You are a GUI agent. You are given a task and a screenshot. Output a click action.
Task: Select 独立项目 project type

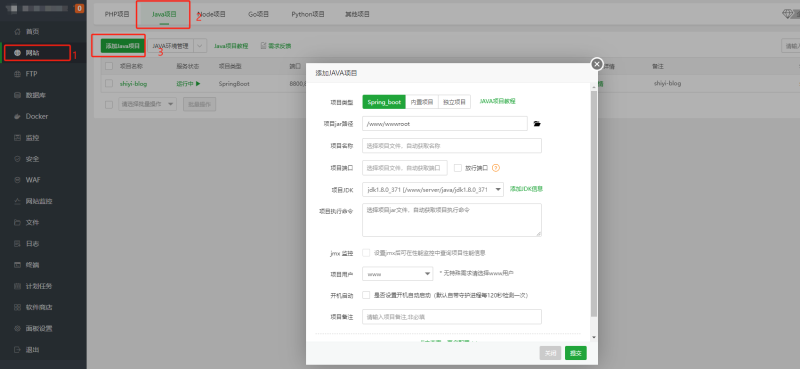point(454,102)
